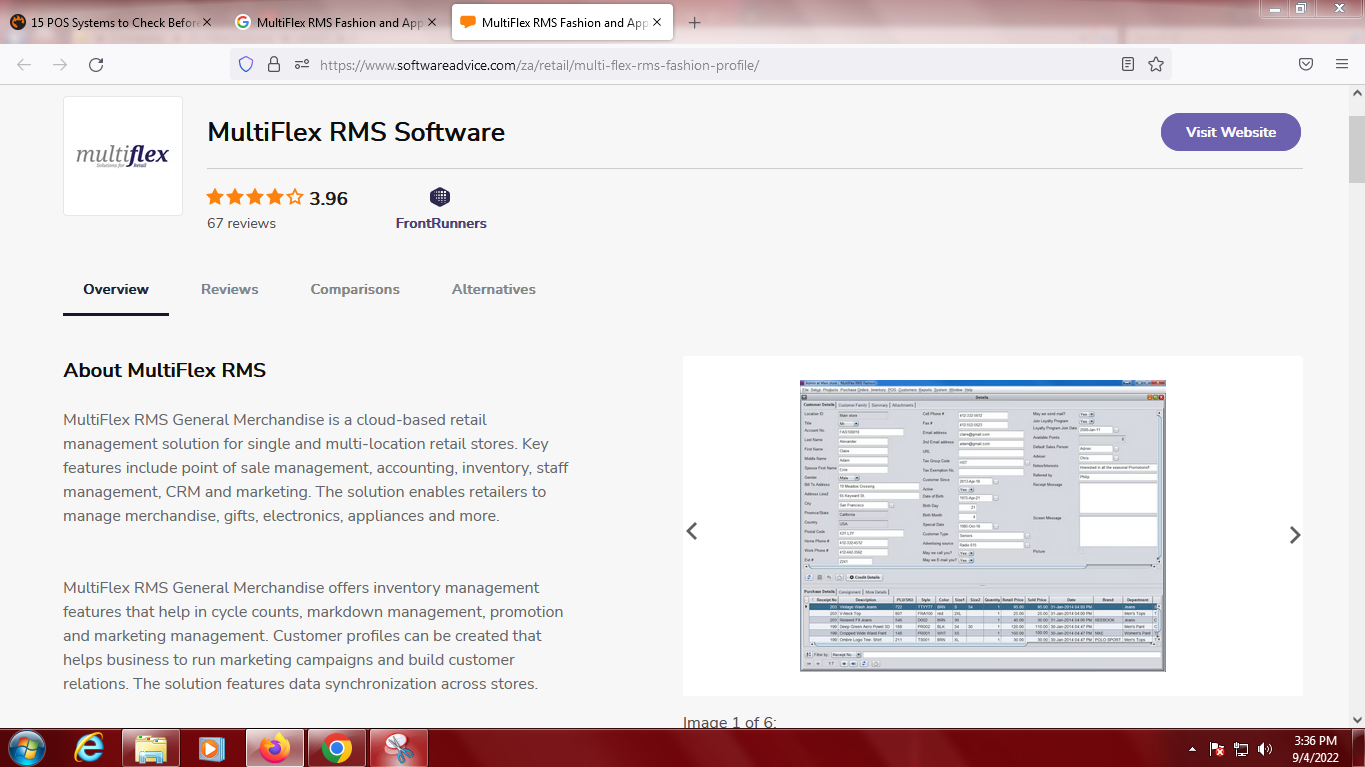Show hidden system tray icons
Screen dimensions: 1365x767
[1193, 749]
